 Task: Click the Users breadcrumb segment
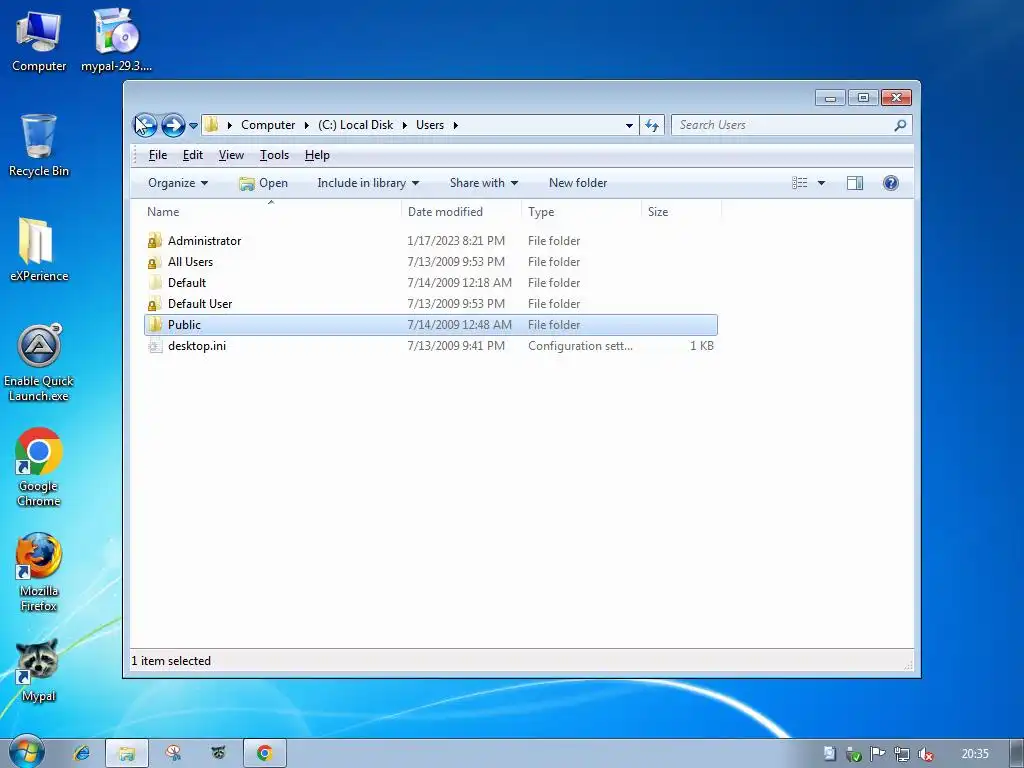tap(430, 125)
